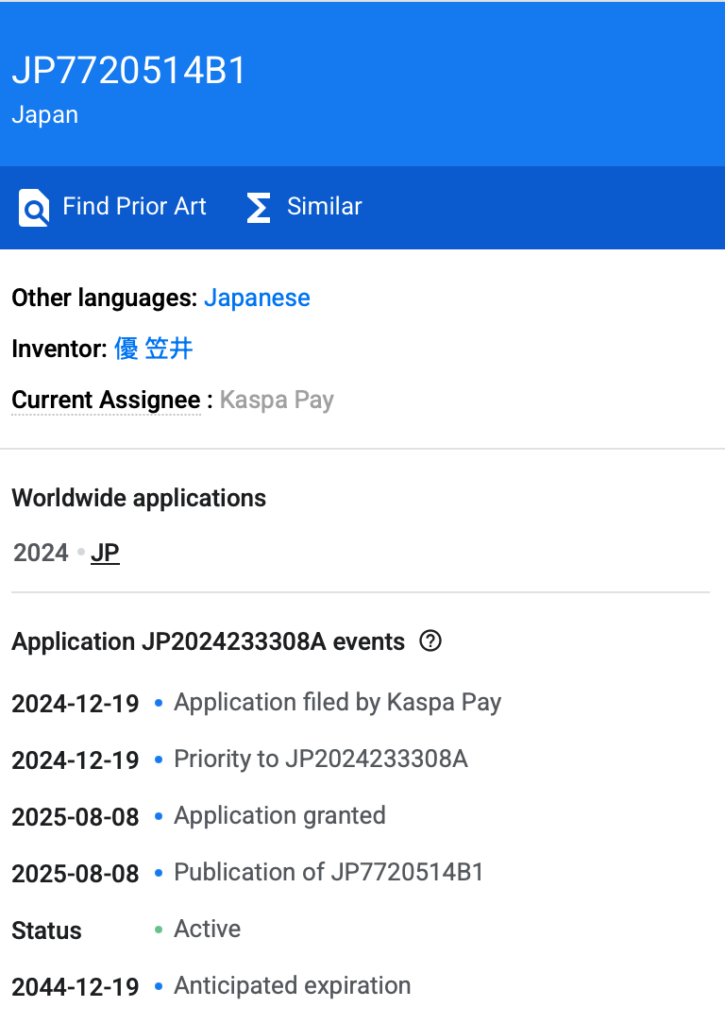The width and height of the screenshot is (725, 1024).
Task: Select the Japan country label in header
Action: tap(45, 115)
